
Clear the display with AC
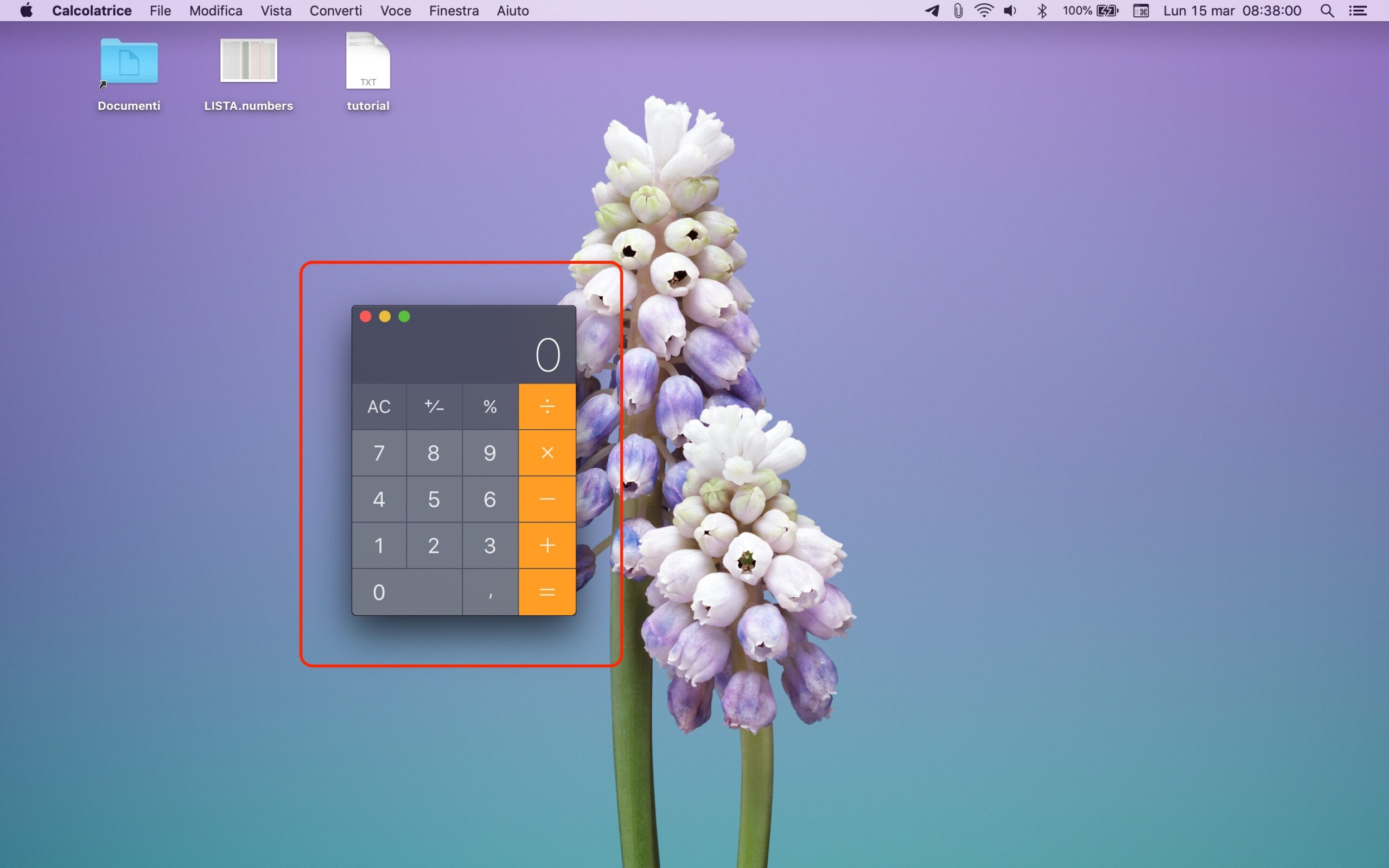pos(379,406)
